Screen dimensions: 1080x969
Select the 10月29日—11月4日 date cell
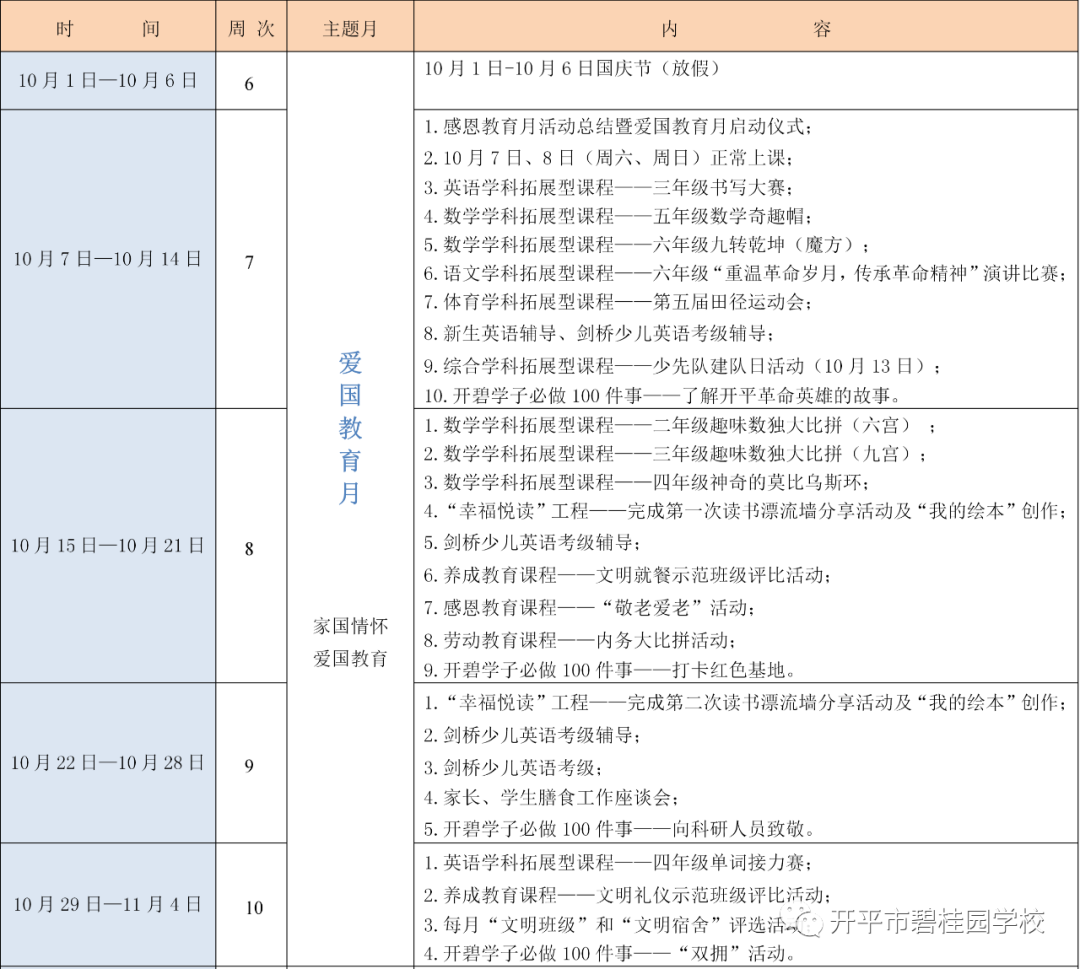(108, 904)
